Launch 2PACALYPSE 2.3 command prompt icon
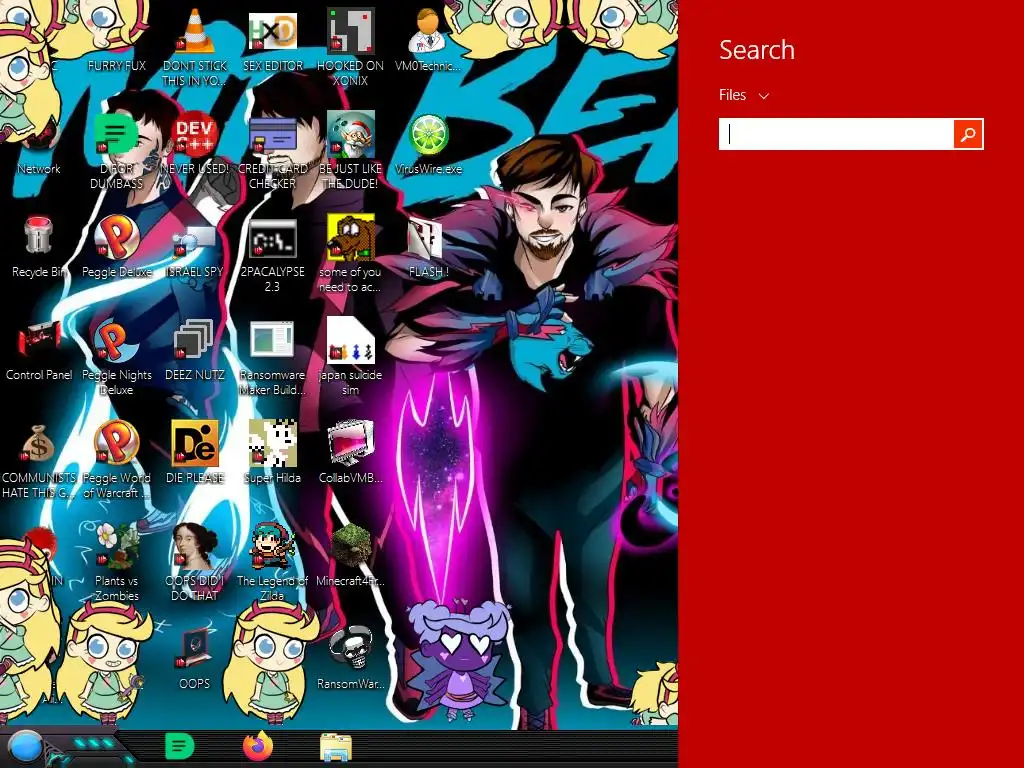Viewport: 1024px width, 768px height. pyautogui.click(x=272, y=238)
